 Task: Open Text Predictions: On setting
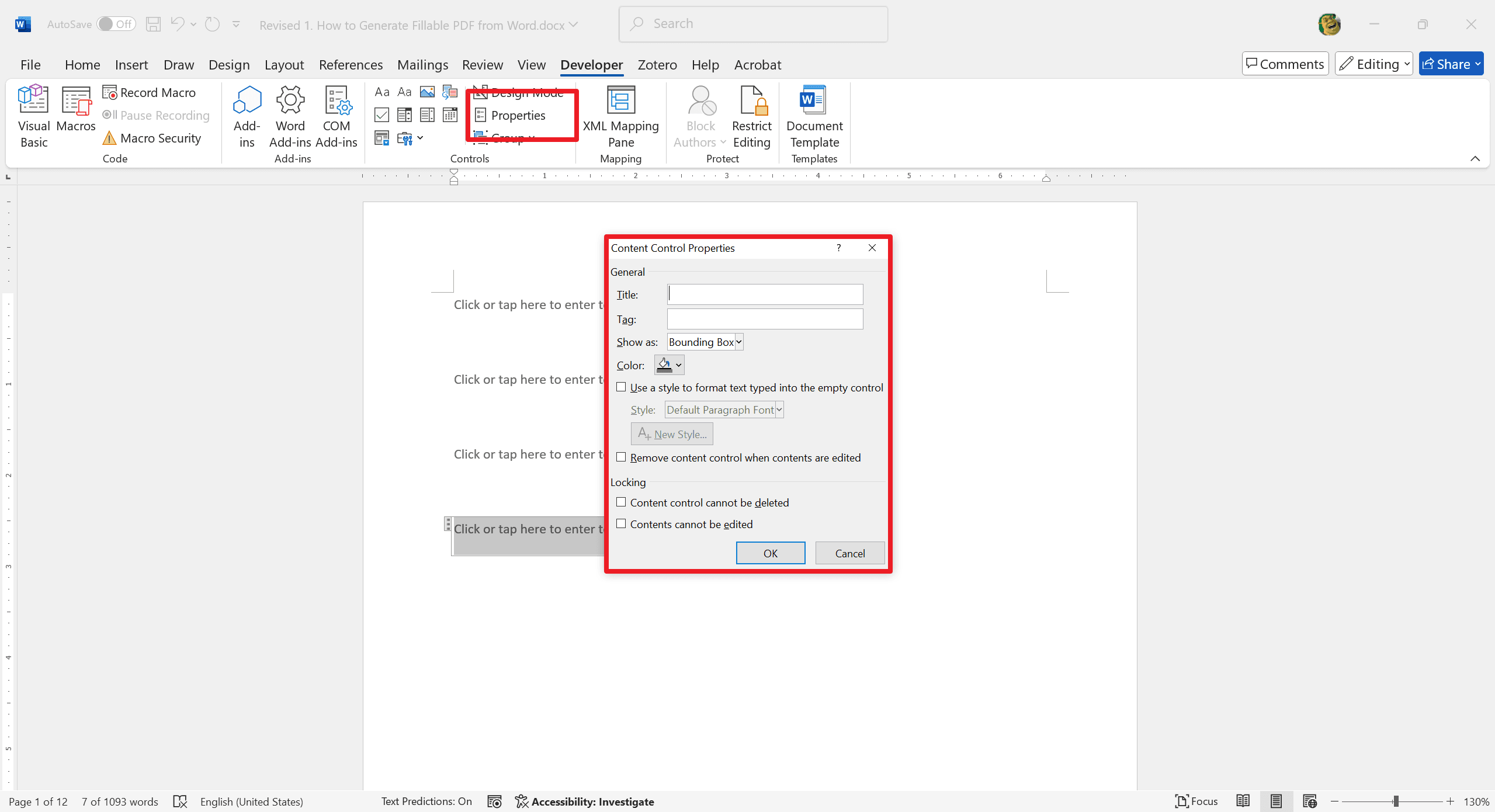pos(426,801)
